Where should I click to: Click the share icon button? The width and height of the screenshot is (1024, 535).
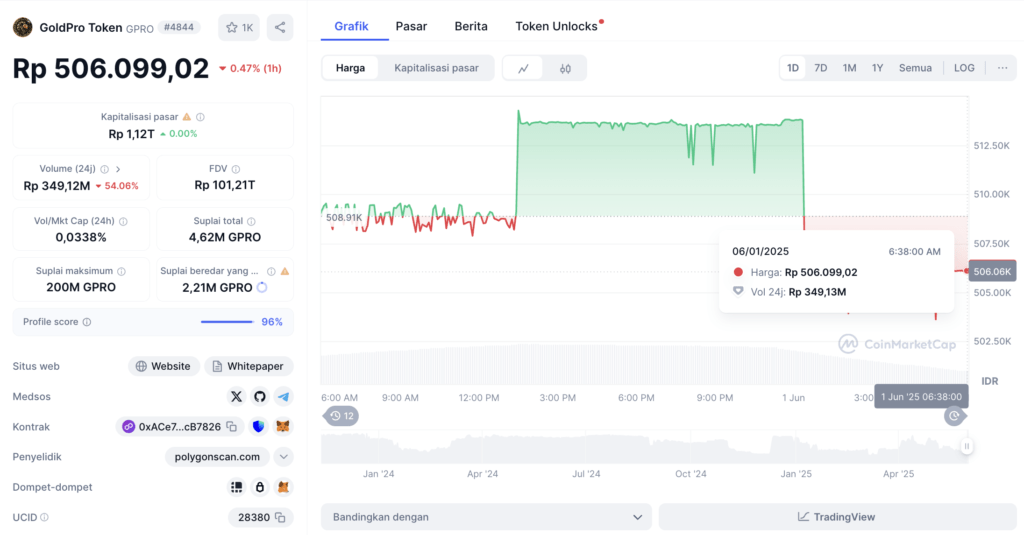point(280,27)
